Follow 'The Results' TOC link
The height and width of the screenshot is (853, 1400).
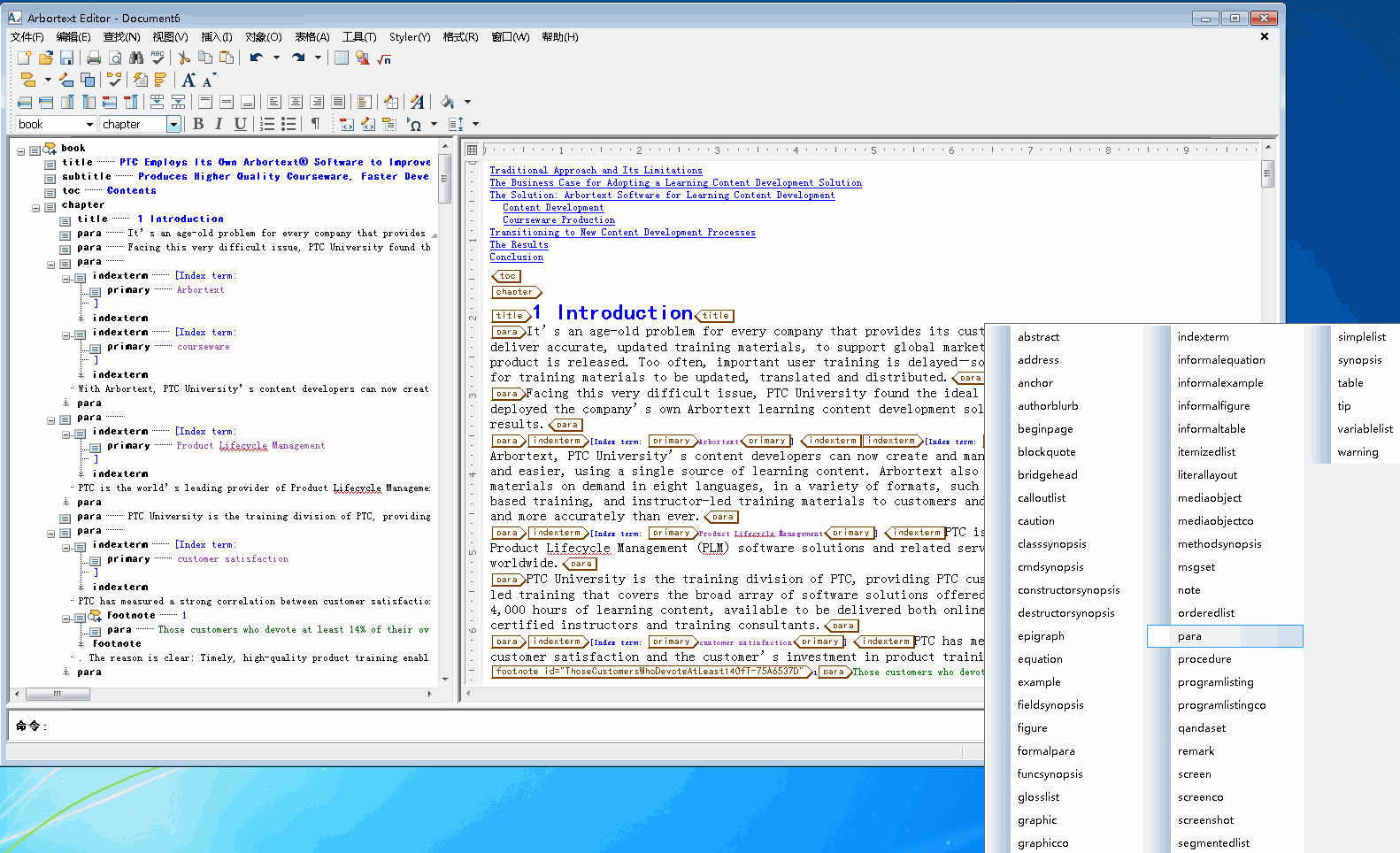(x=519, y=244)
